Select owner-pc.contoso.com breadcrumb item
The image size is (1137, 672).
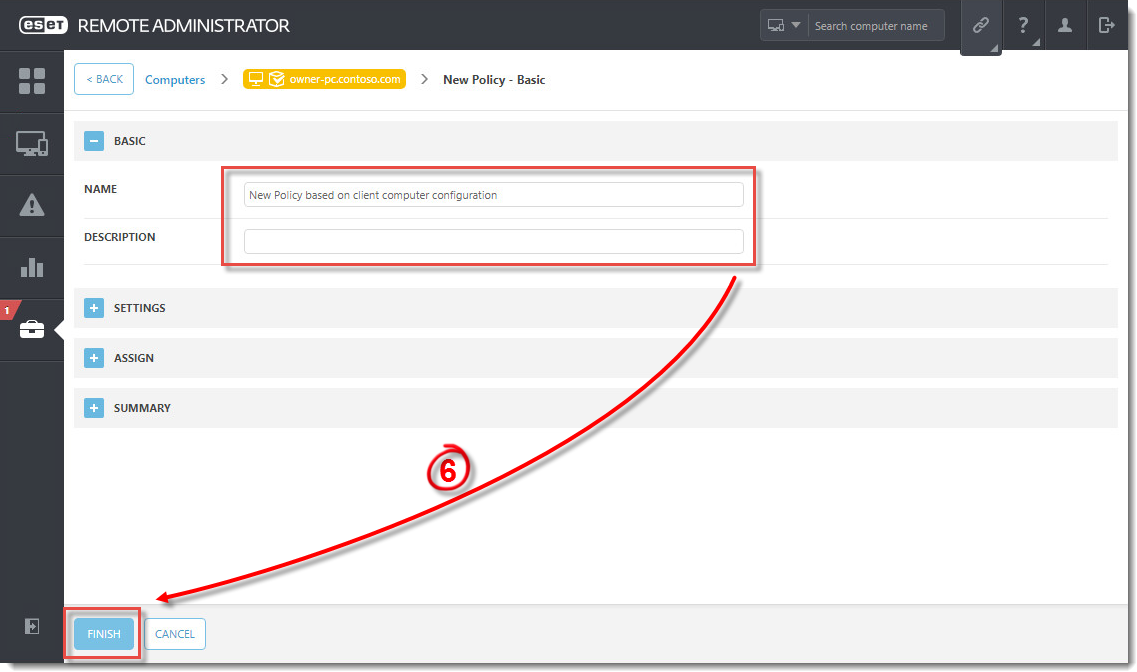point(324,79)
